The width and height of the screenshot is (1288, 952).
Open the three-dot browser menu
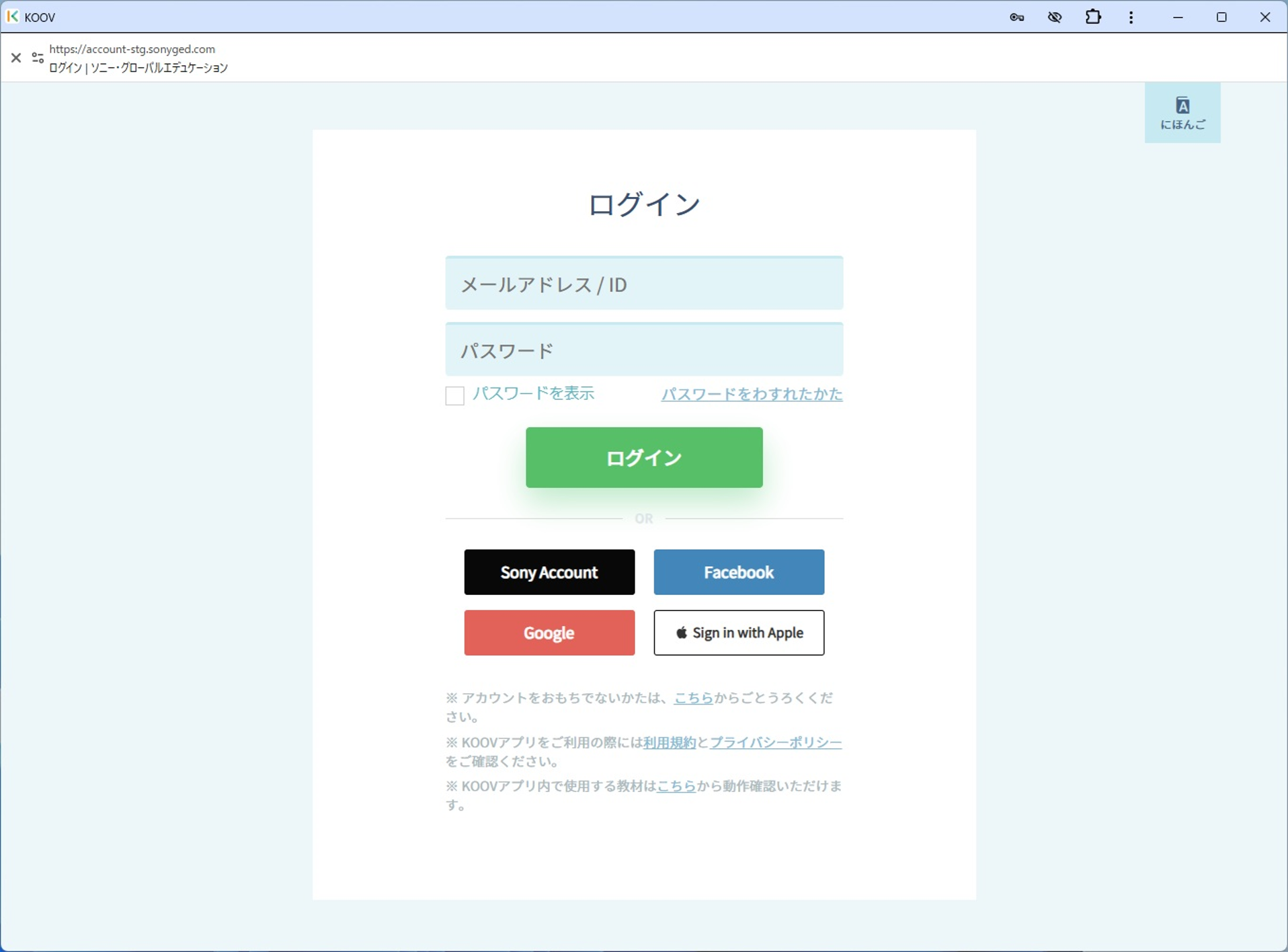point(1132,17)
